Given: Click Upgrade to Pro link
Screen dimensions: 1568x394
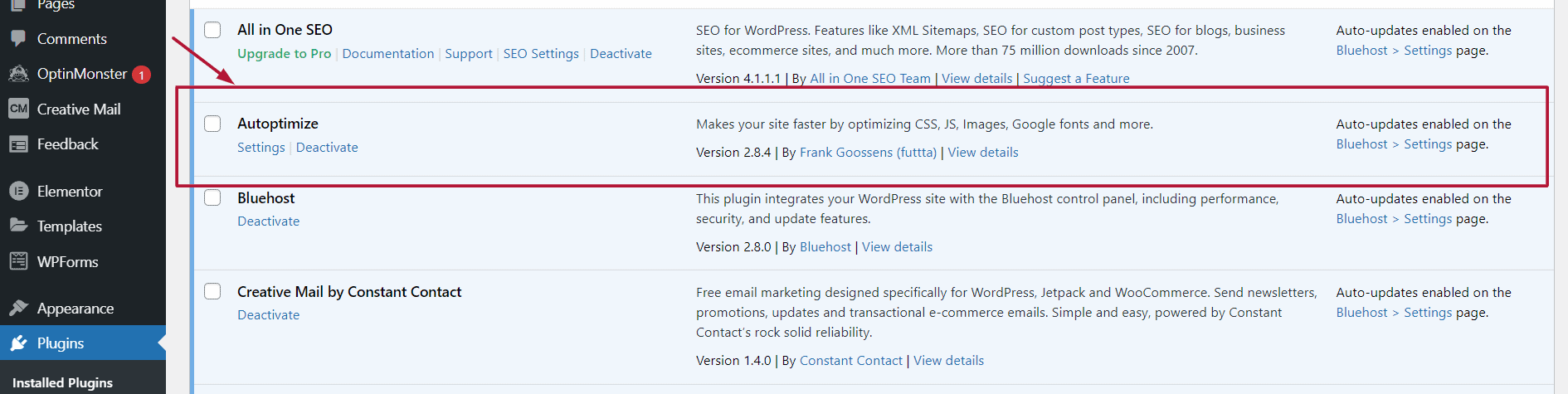Looking at the screenshot, I should click(284, 54).
